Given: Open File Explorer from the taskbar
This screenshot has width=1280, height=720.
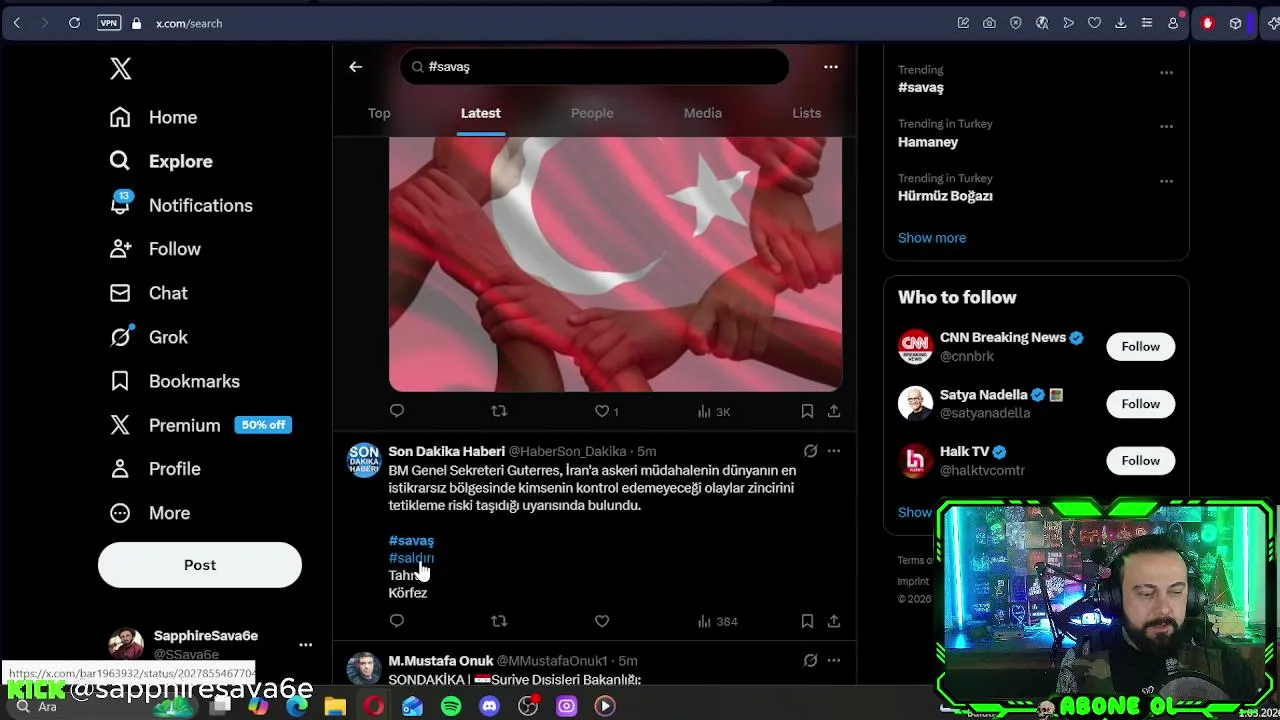Looking at the screenshot, I should tap(335, 706).
